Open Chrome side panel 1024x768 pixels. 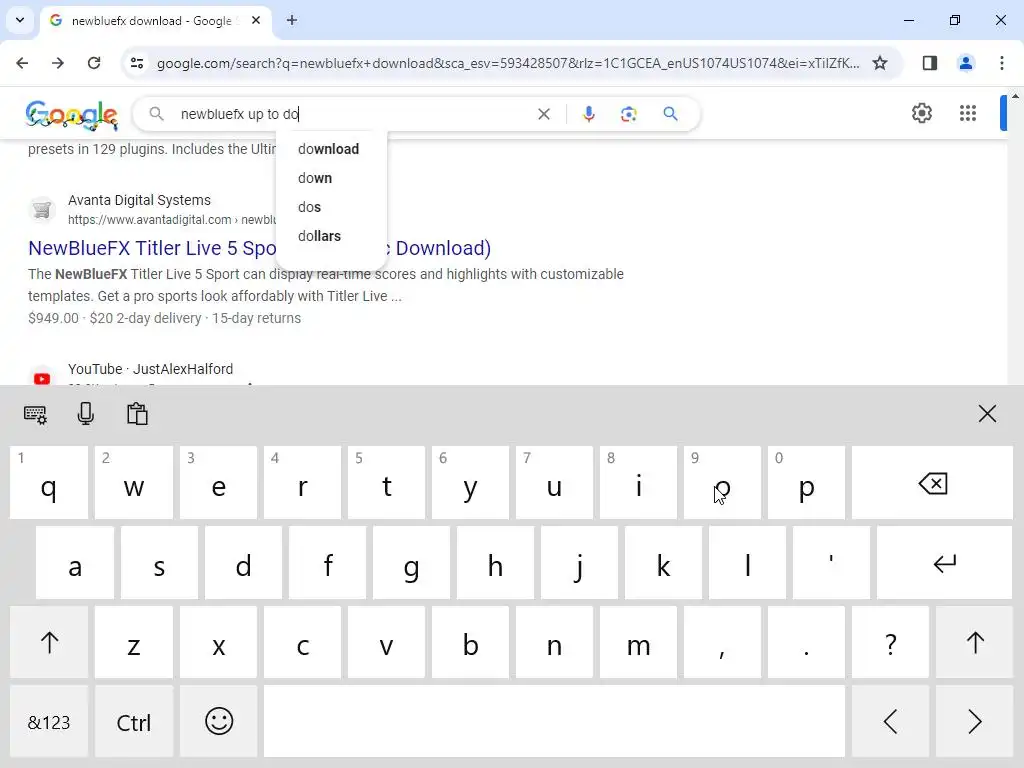930,63
